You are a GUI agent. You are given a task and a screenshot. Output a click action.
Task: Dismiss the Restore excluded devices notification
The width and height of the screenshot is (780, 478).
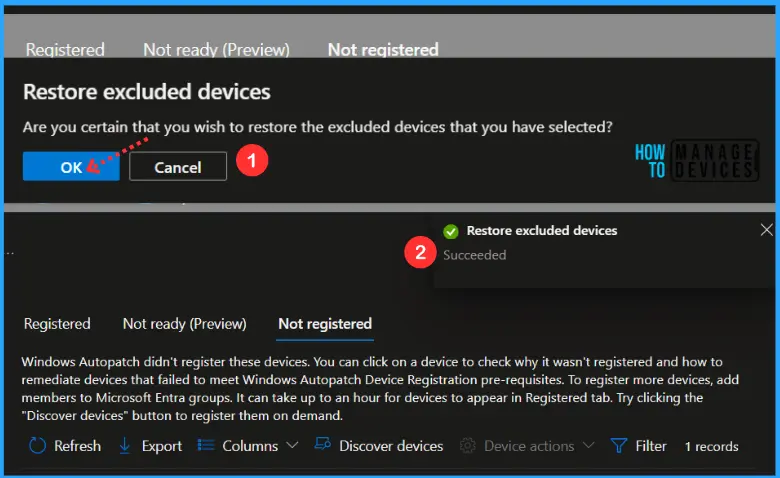tap(766, 230)
